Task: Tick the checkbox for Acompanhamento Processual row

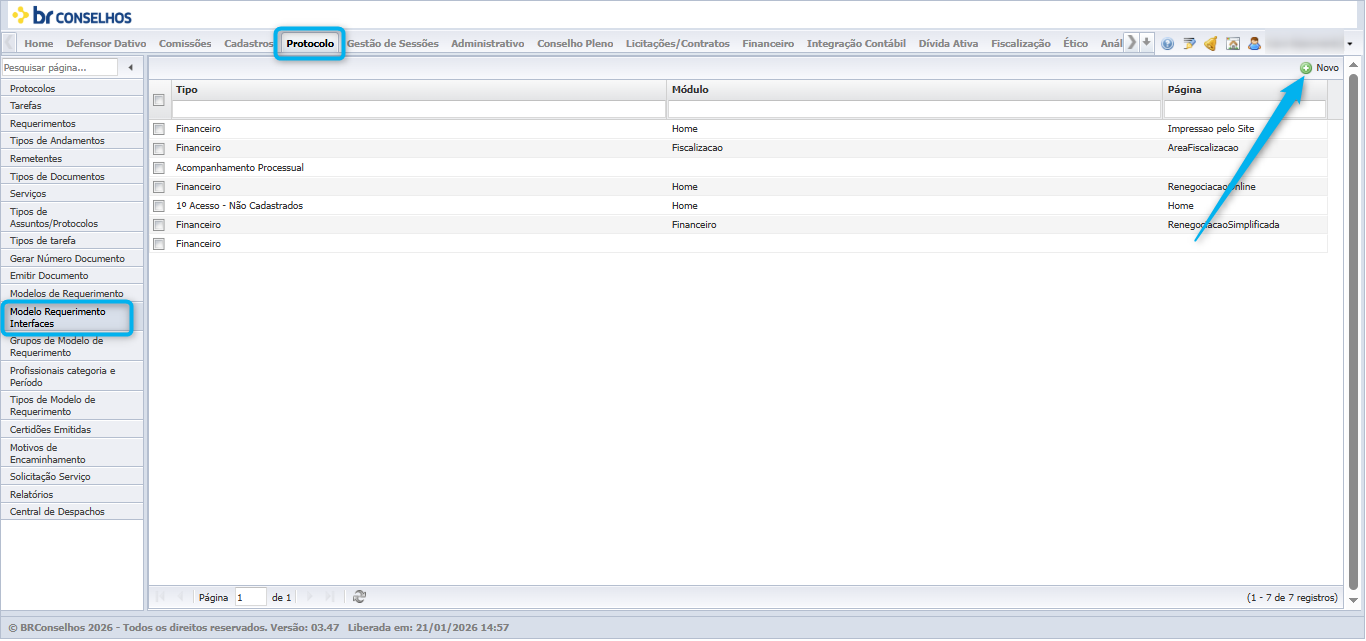Action: 159,168
